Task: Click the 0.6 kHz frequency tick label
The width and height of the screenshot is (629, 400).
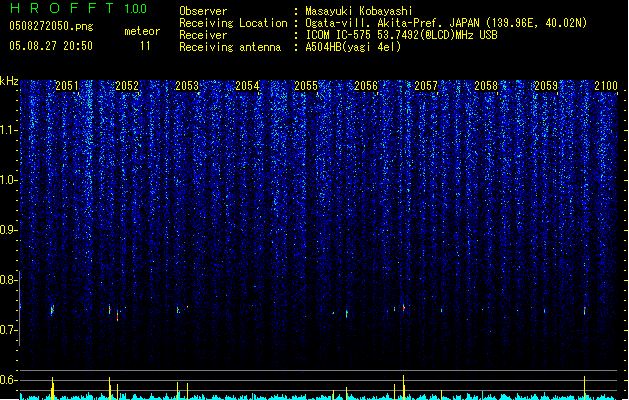Action: 8,380
